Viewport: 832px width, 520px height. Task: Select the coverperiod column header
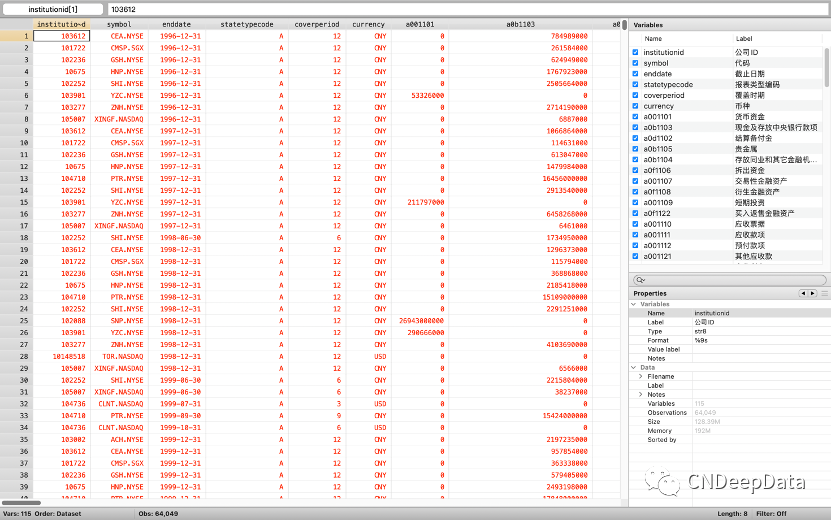[317, 24]
